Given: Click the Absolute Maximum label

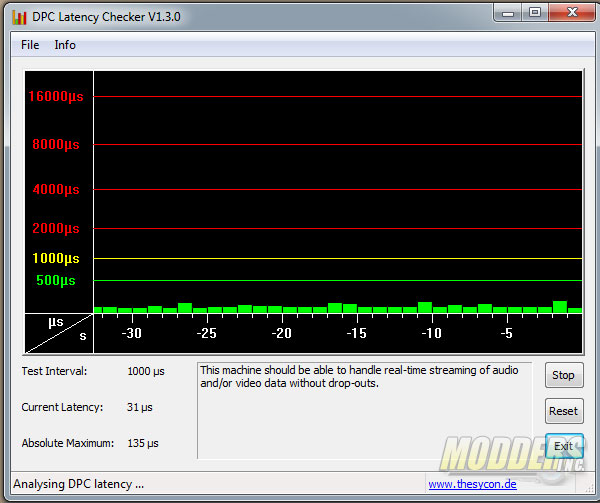Looking at the screenshot, I should (x=68, y=443).
